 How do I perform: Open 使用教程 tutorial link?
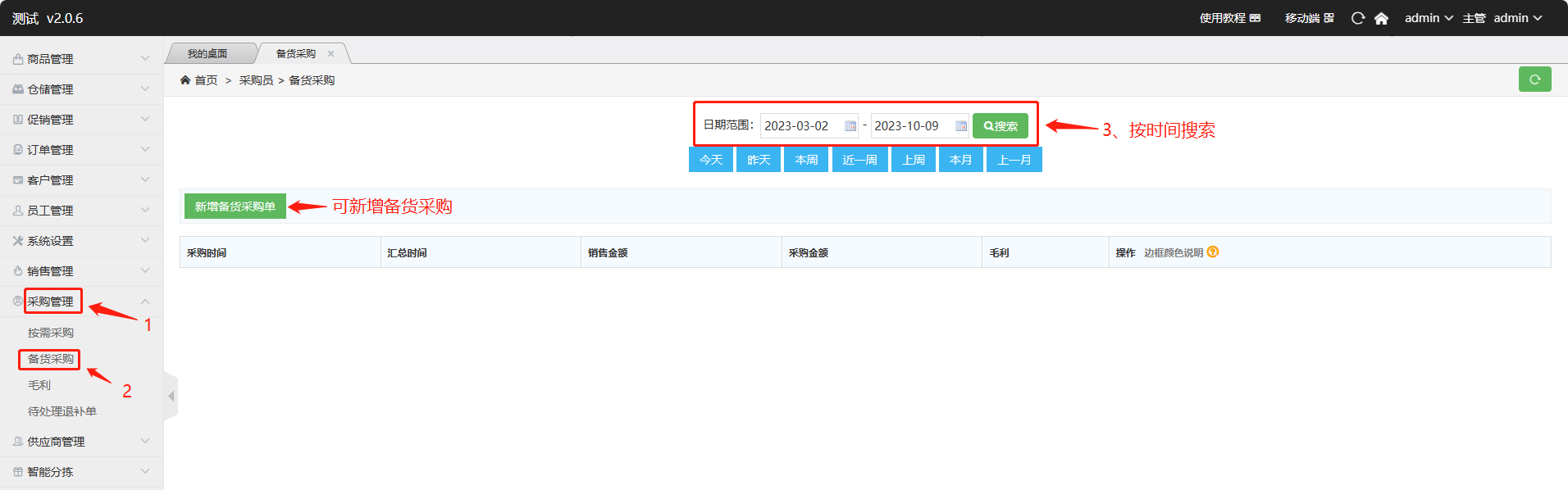click(1229, 18)
